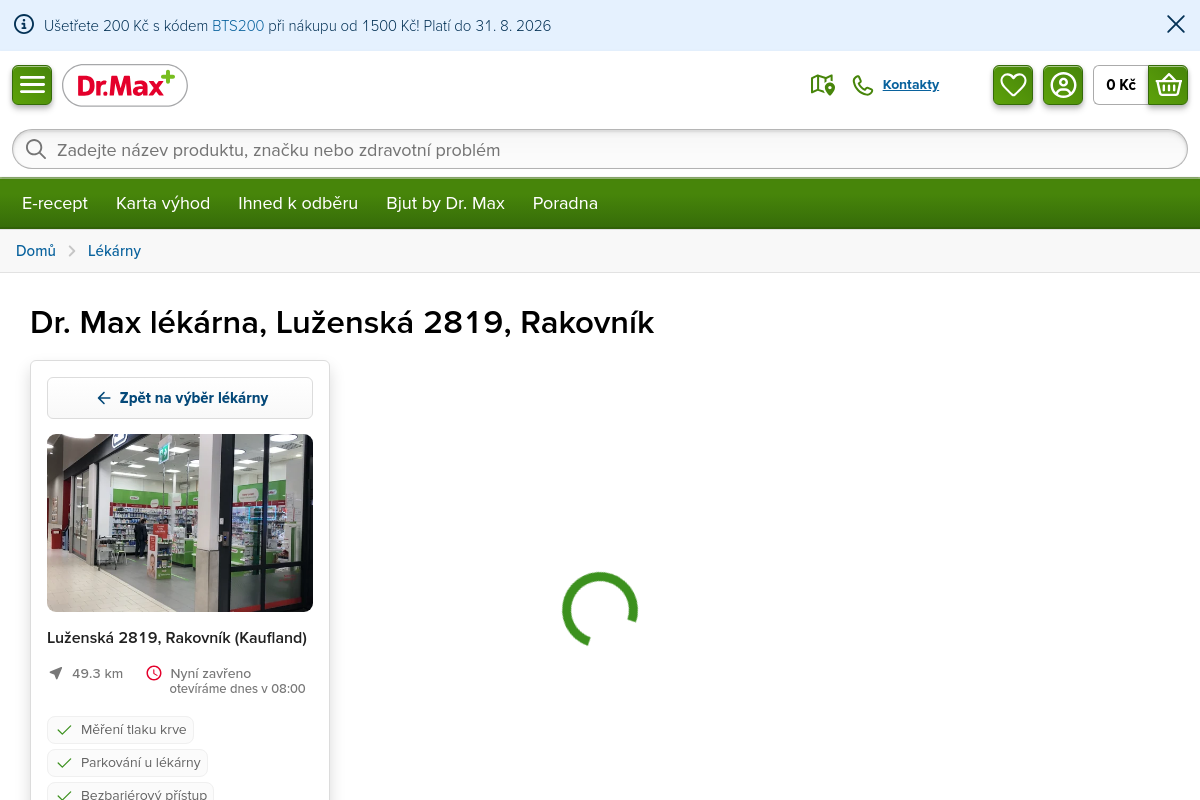Viewport: 1200px width, 800px height.
Task: Go to Dr.Max logo homepage
Action: [125, 86]
